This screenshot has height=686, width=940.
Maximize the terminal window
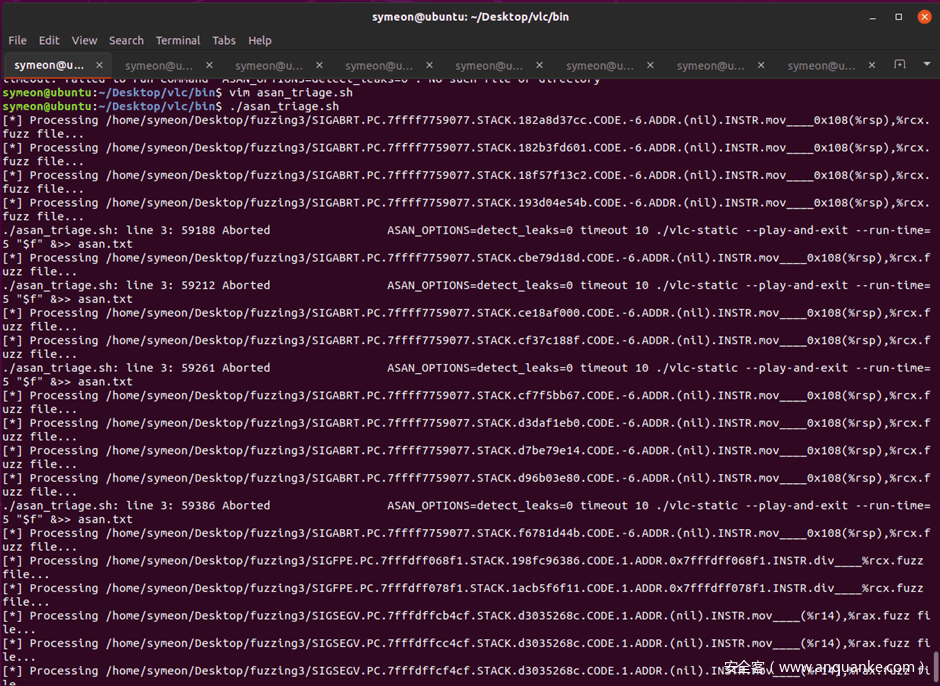click(898, 16)
